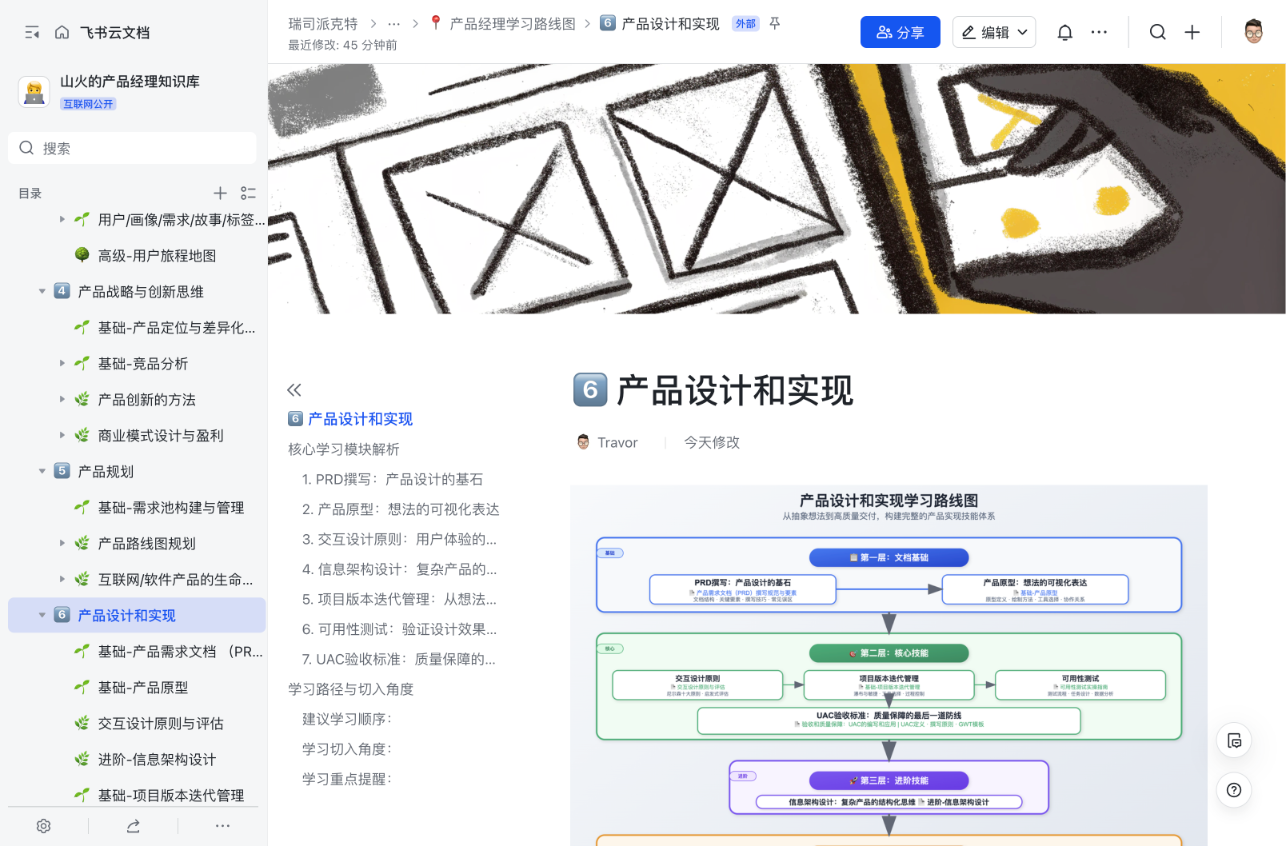This screenshot has width=1286, height=846.
Task: Collapse the document library sidebar
Action: [31, 31]
